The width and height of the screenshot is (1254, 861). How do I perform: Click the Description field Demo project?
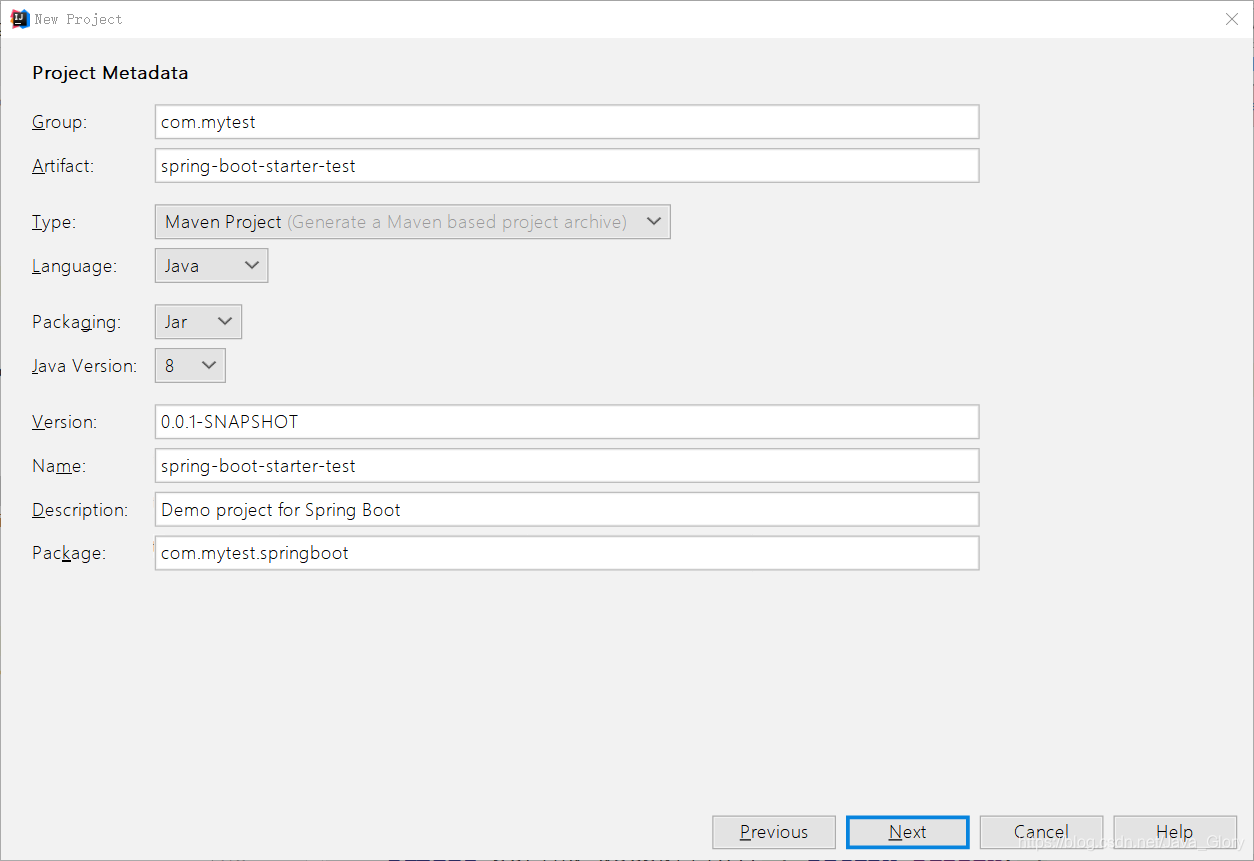pyautogui.click(x=567, y=510)
